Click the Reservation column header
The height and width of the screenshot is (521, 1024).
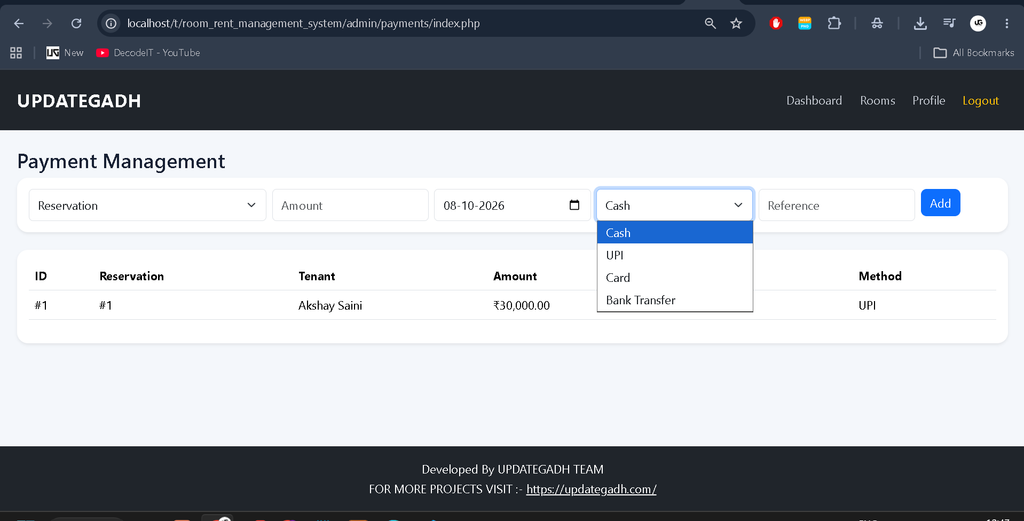click(131, 276)
